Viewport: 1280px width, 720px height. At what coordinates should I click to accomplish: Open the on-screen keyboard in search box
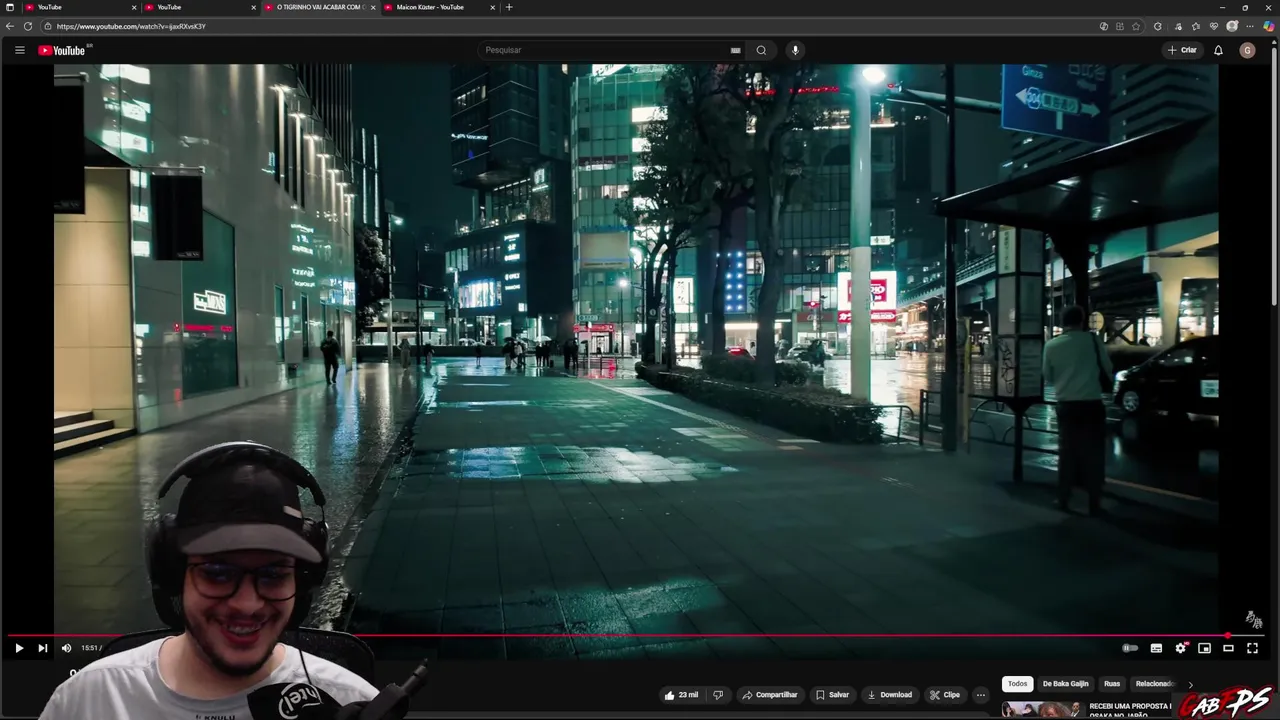[x=735, y=50]
